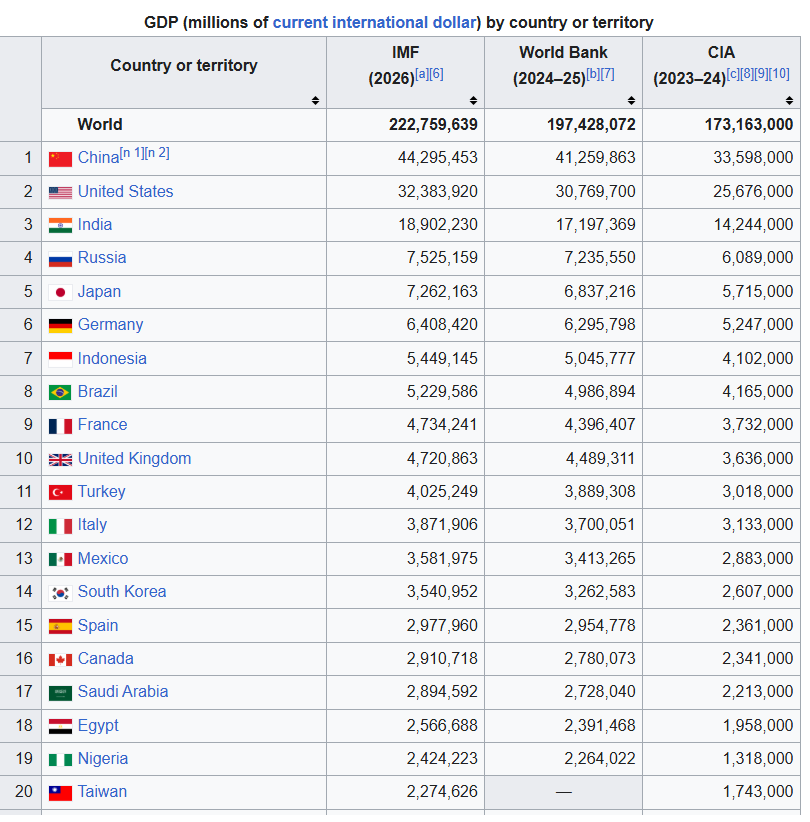
Task: Open the France article link
Action: click(102, 425)
